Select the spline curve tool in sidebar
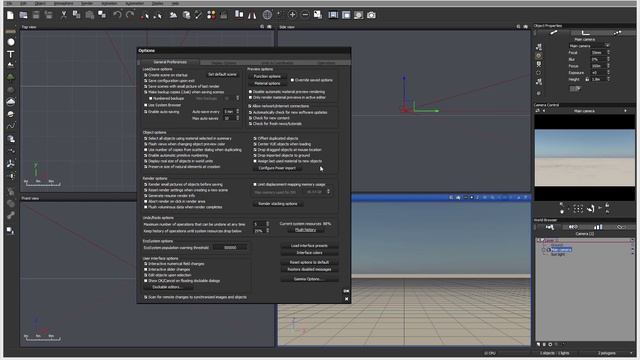The image size is (640, 360). click(11, 126)
